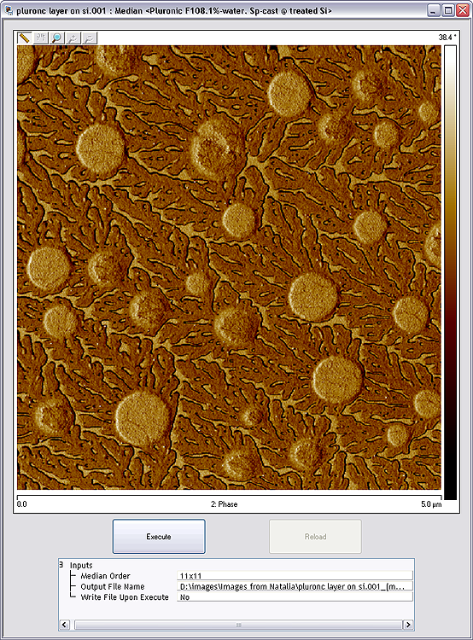Click the application icon in title bar
This screenshot has height=640, width=473.
[x=8, y=10]
